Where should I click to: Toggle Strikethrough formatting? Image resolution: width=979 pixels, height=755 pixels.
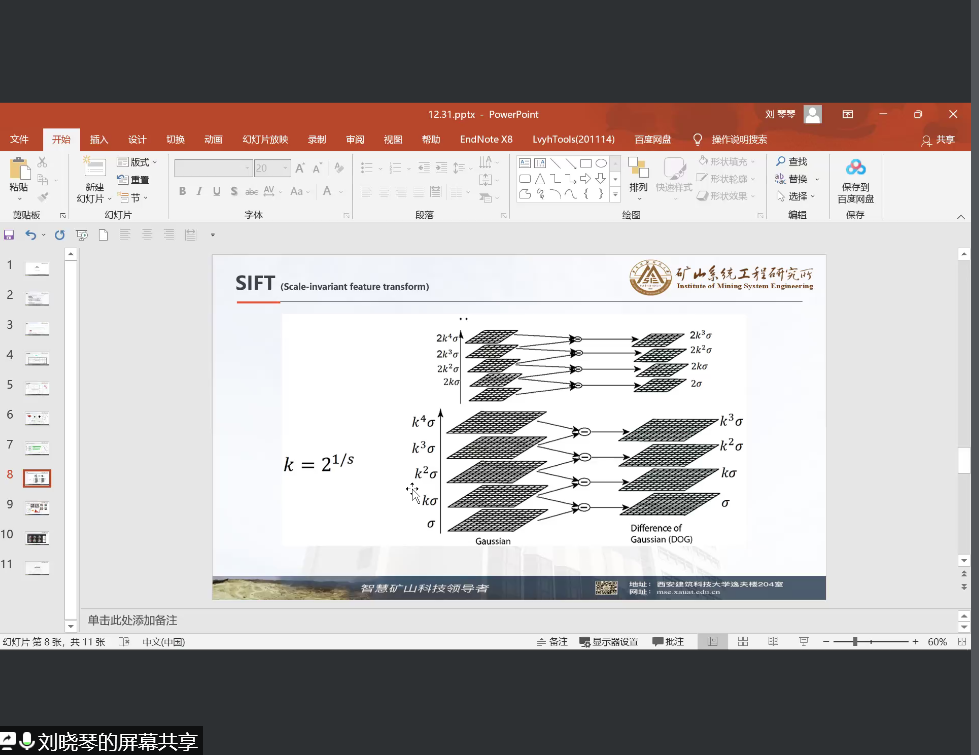click(x=252, y=191)
